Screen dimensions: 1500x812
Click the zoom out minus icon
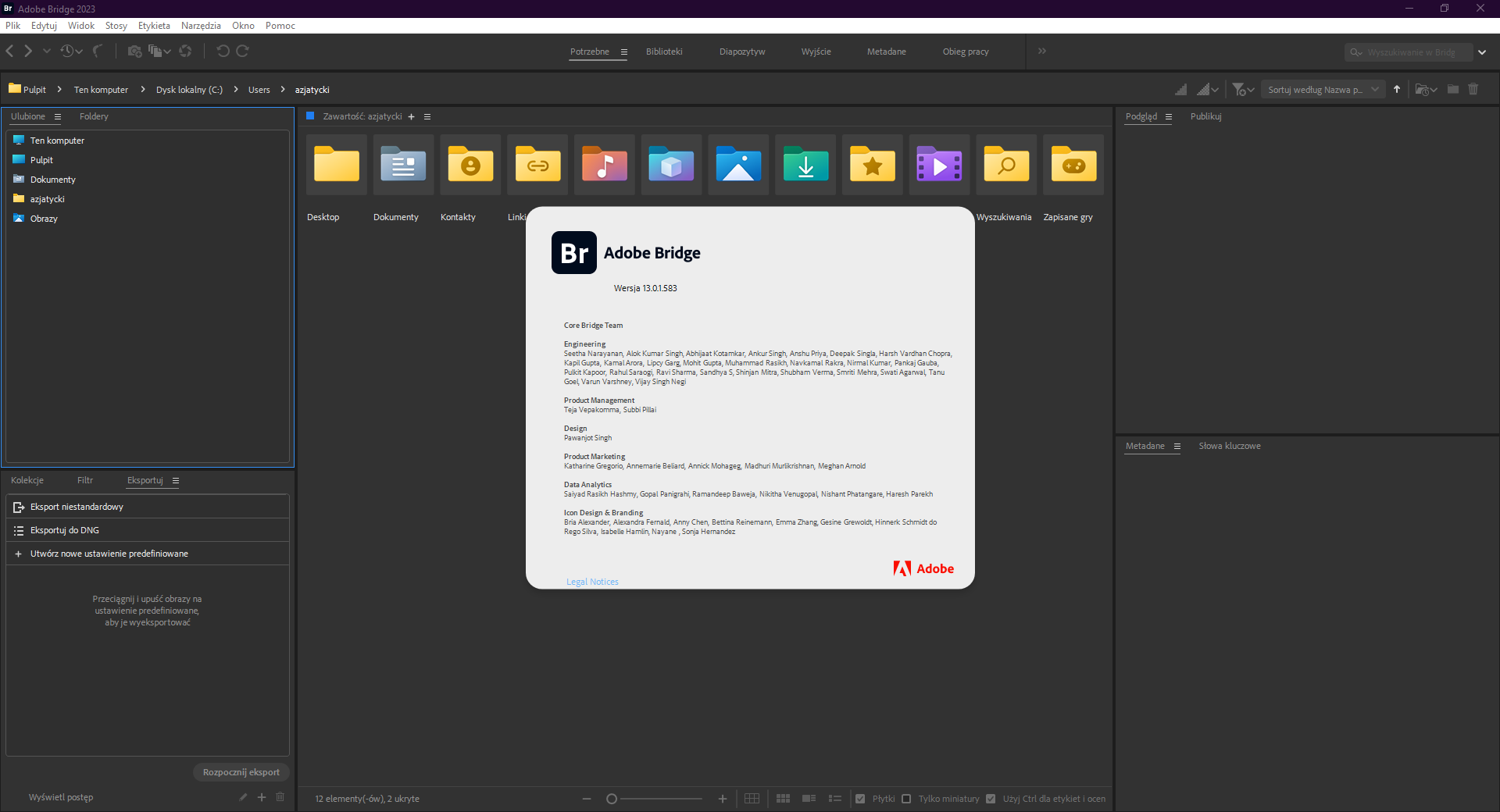587,799
